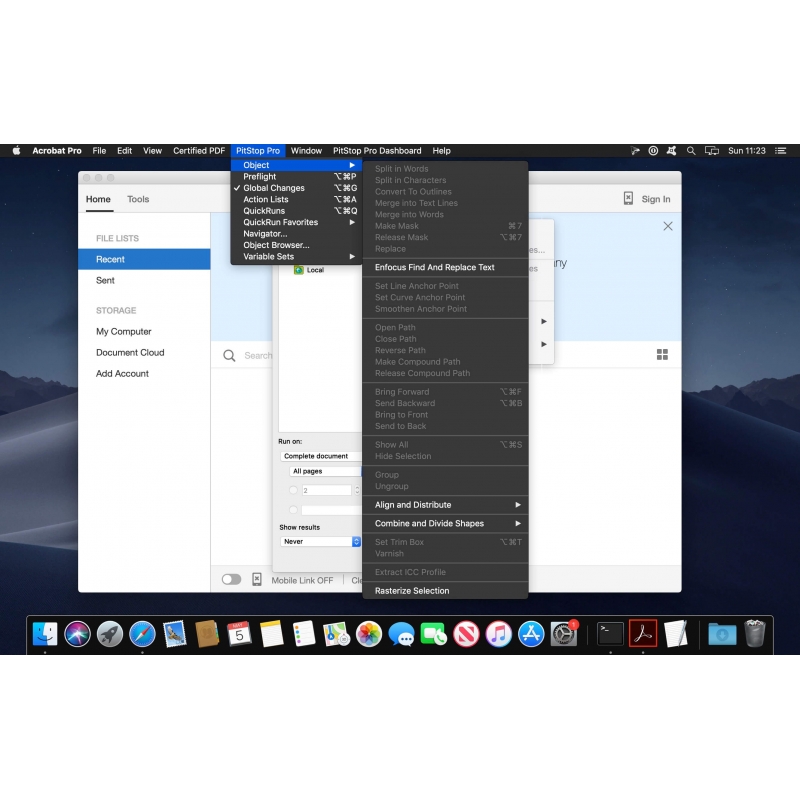Open the App Store in dock
800x800 pixels.
pyautogui.click(x=531, y=634)
